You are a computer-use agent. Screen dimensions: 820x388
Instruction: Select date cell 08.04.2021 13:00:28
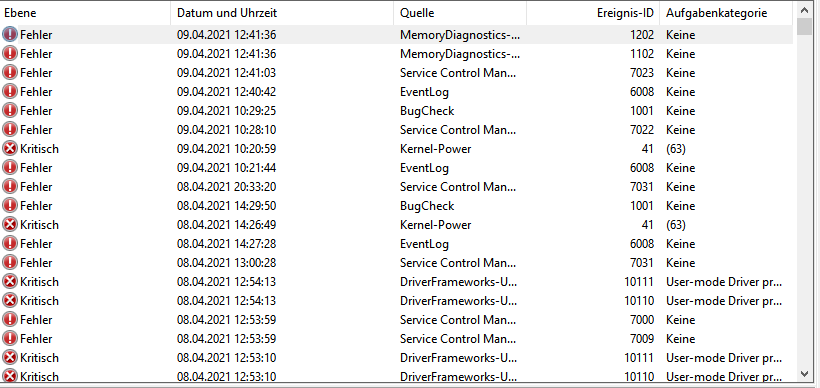point(226,263)
